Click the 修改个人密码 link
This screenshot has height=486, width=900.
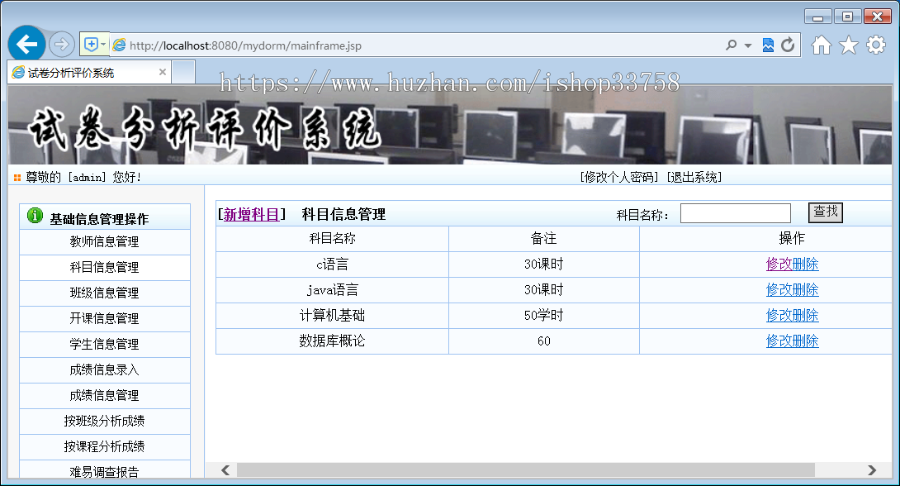619,177
